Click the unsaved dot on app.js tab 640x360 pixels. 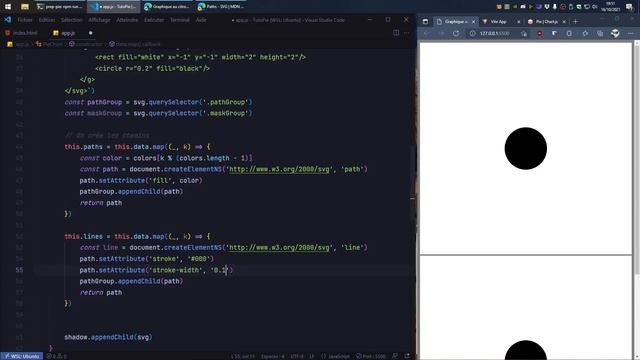pyautogui.click(x=91, y=33)
